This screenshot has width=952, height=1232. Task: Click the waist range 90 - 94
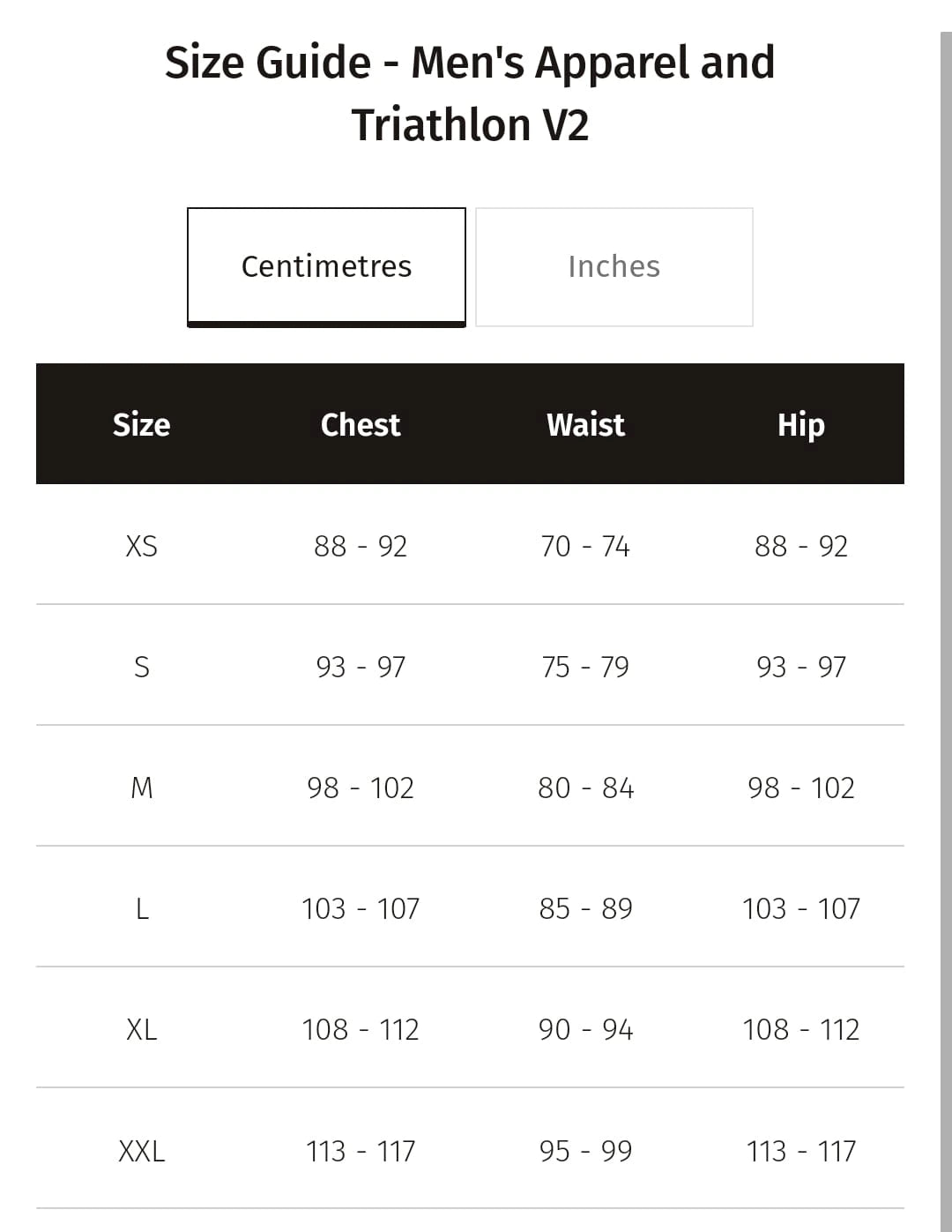585,1029
